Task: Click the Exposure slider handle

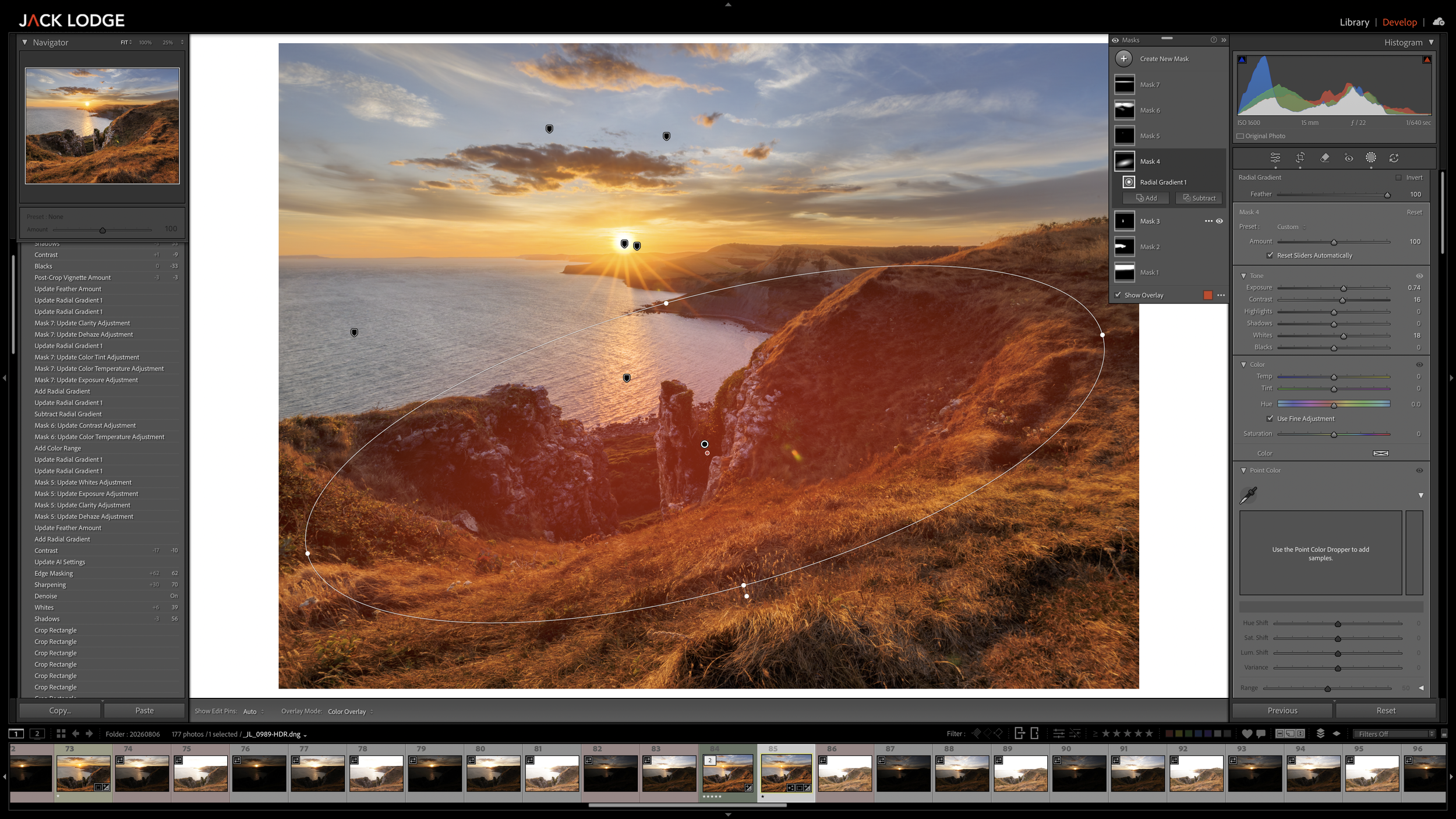Action: pyautogui.click(x=1343, y=288)
